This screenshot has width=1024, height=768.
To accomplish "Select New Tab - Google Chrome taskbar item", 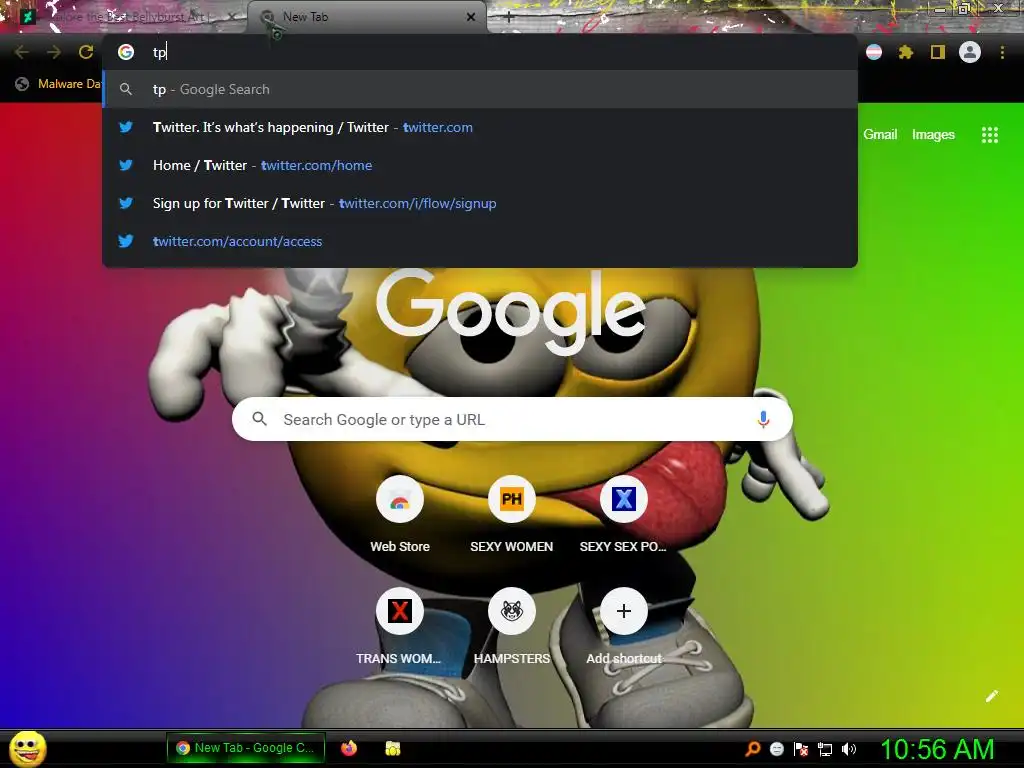I will click(246, 748).
